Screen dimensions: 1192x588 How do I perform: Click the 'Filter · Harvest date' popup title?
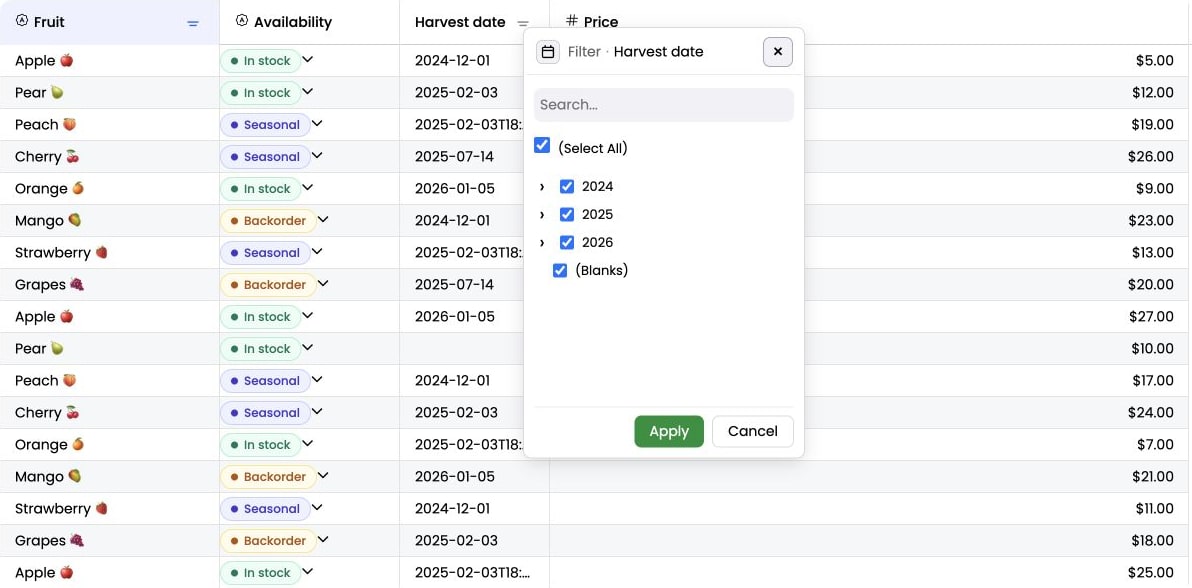click(636, 52)
